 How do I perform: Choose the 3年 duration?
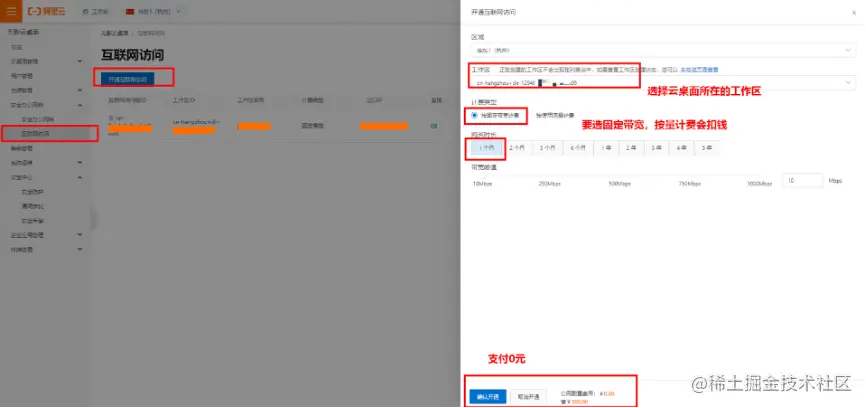click(656, 148)
